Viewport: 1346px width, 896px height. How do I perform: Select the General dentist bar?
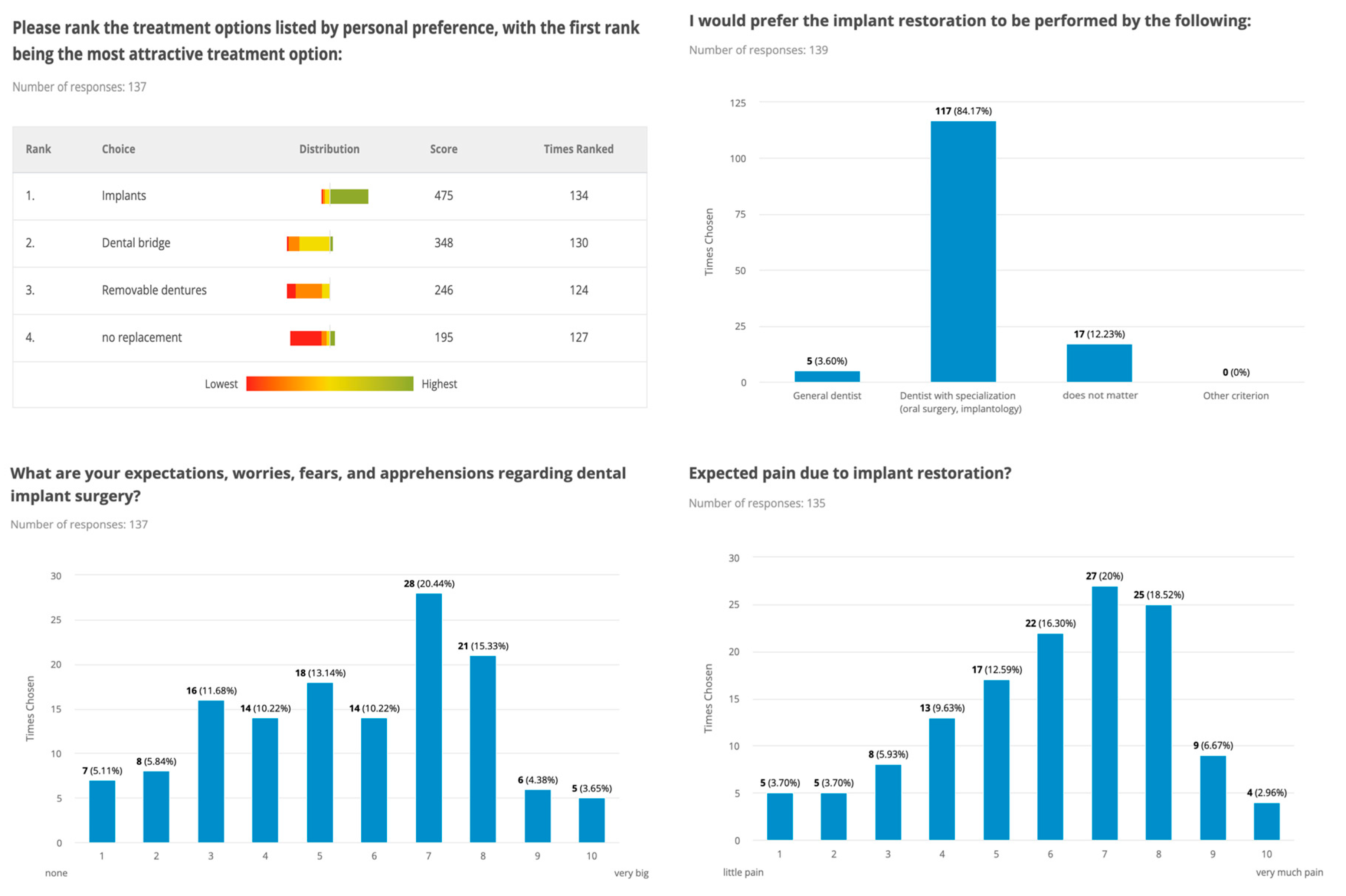tap(827, 377)
